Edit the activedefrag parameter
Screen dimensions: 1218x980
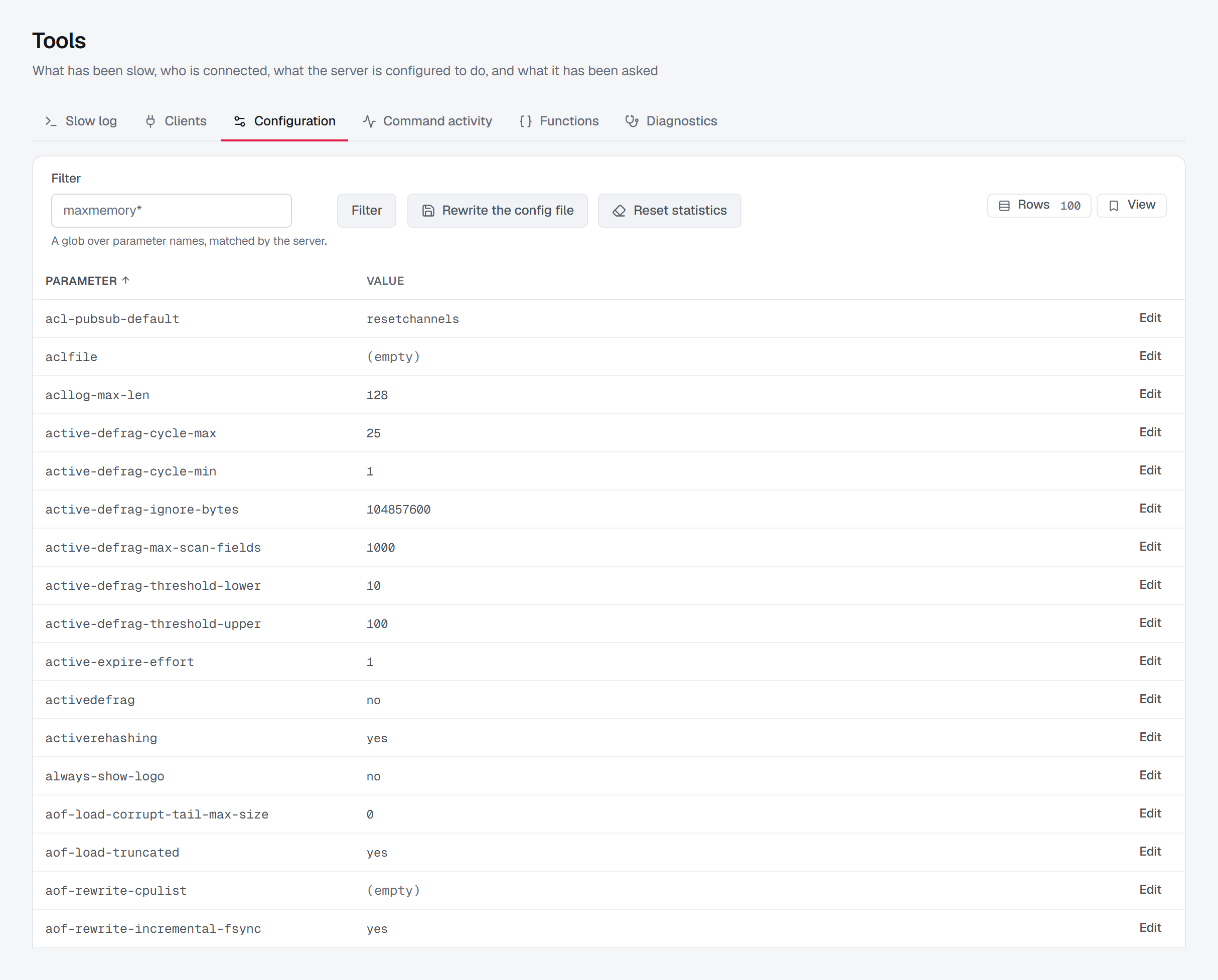(x=1150, y=699)
